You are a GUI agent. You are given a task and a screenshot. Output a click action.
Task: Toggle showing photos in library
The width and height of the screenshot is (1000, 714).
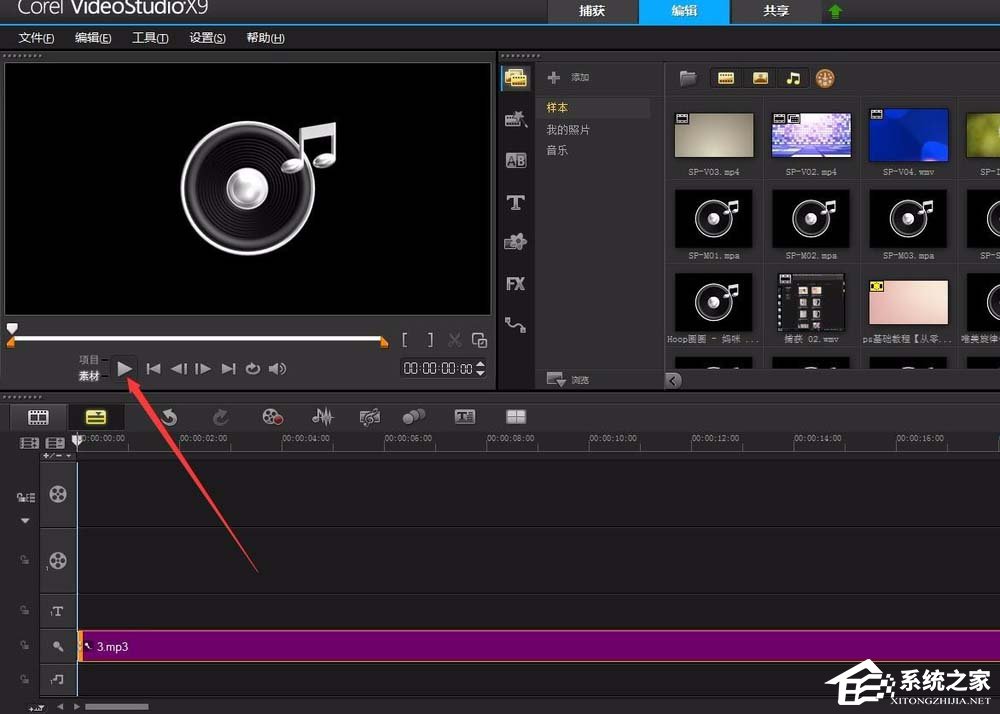tap(760, 78)
